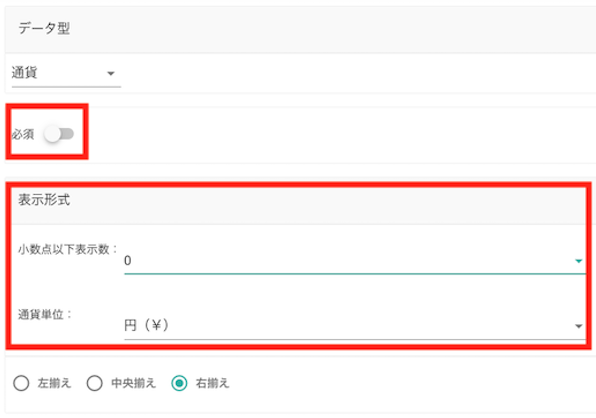Select the 中央揃え radio button circle
The image size is (596, 418).
coord(95,383)
